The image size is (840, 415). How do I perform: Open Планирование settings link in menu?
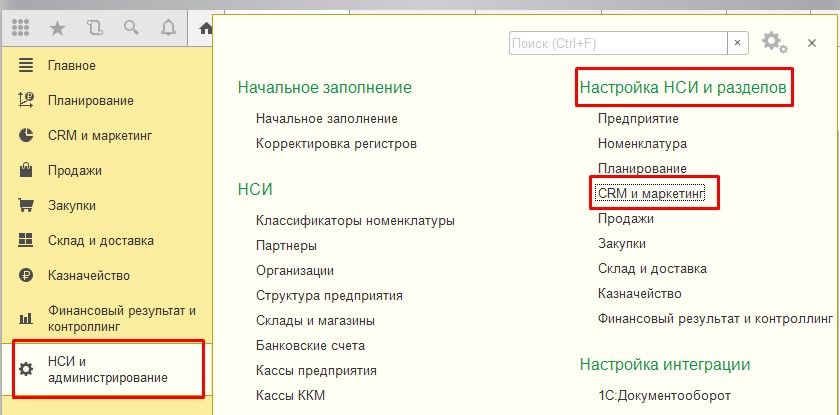(642, 168)
